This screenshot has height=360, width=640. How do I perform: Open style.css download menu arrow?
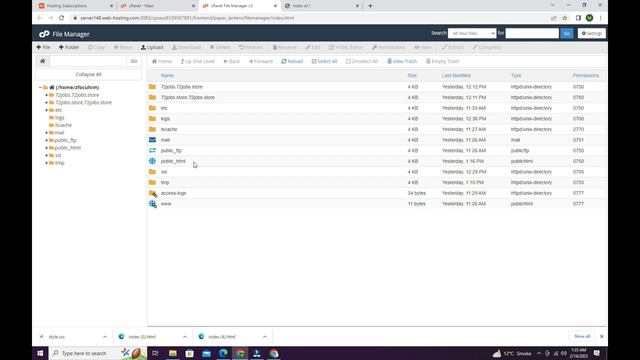[x=105, y=337]
